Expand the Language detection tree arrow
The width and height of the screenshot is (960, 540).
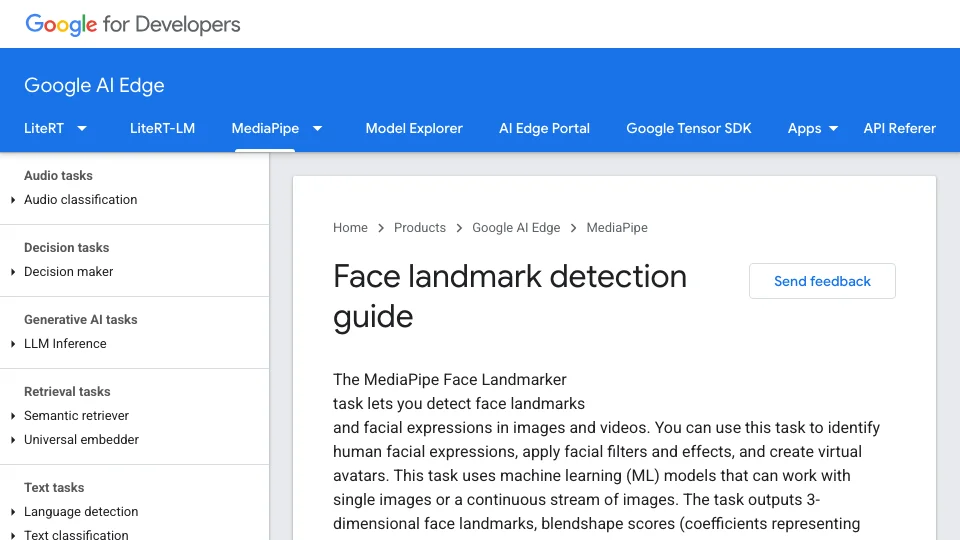point(13,512)
